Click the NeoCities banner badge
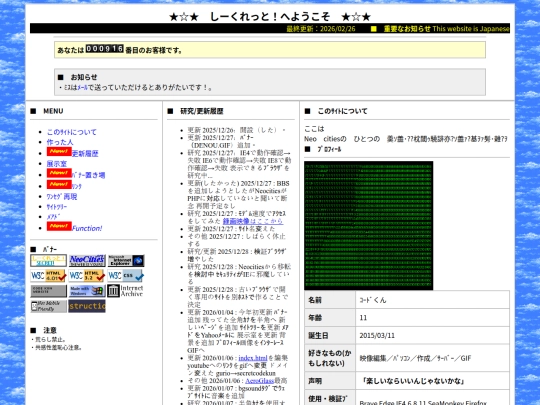Viewport: 540px width, 405px height. click(87, 261)
